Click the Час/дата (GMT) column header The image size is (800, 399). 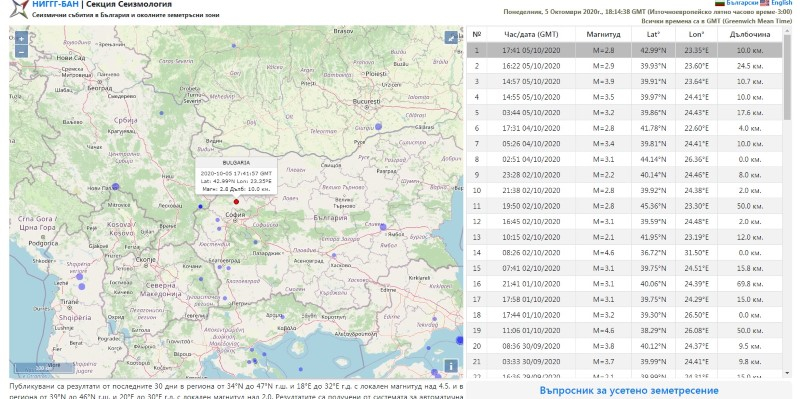(x=531, y=34)
